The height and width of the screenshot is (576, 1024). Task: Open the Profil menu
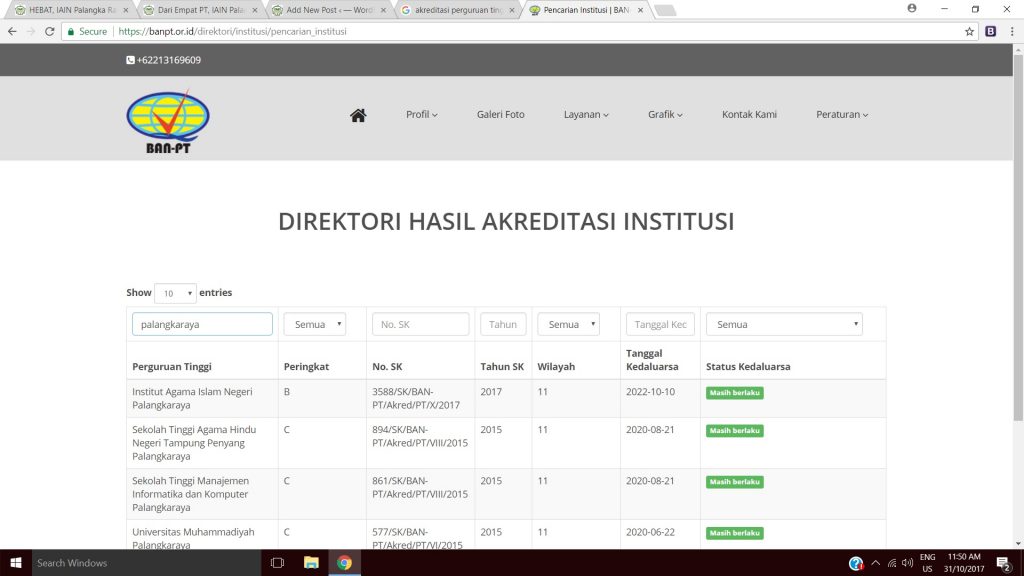(421, 114)
